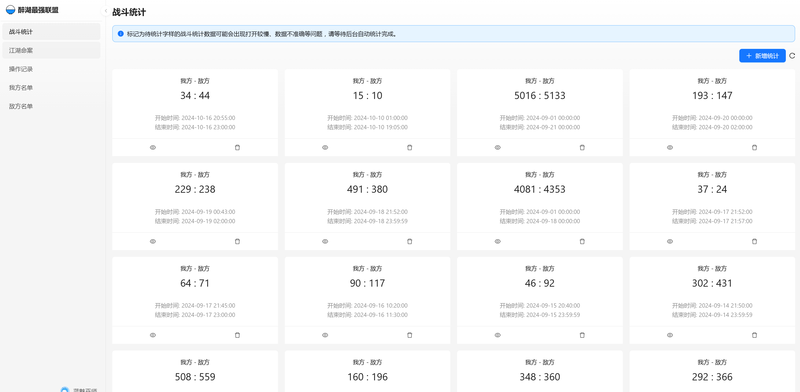Delete the 302 : 431 battle record
800x392 pixels.
[755, 335]
